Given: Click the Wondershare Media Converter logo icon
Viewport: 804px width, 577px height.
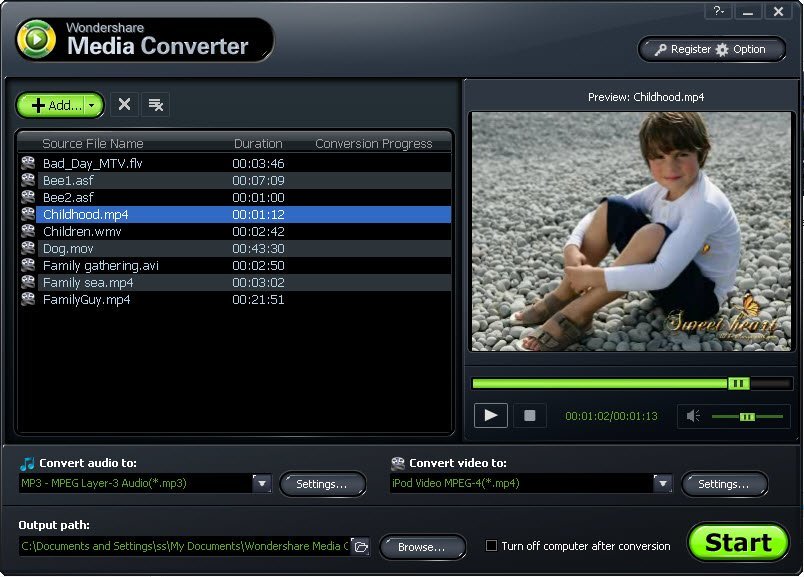Looking at the screenshot, I should [37, 39].
